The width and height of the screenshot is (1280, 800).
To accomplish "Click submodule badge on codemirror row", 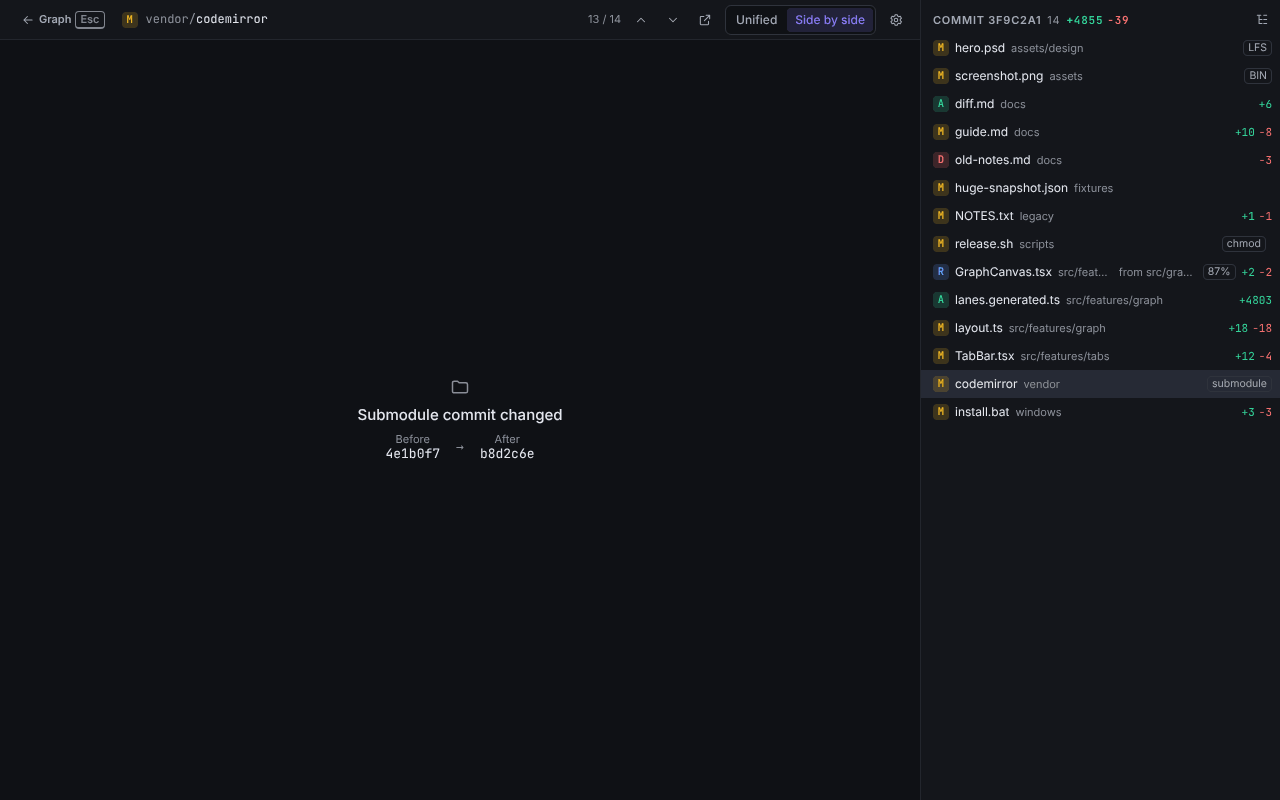I will coord(1239,384).
